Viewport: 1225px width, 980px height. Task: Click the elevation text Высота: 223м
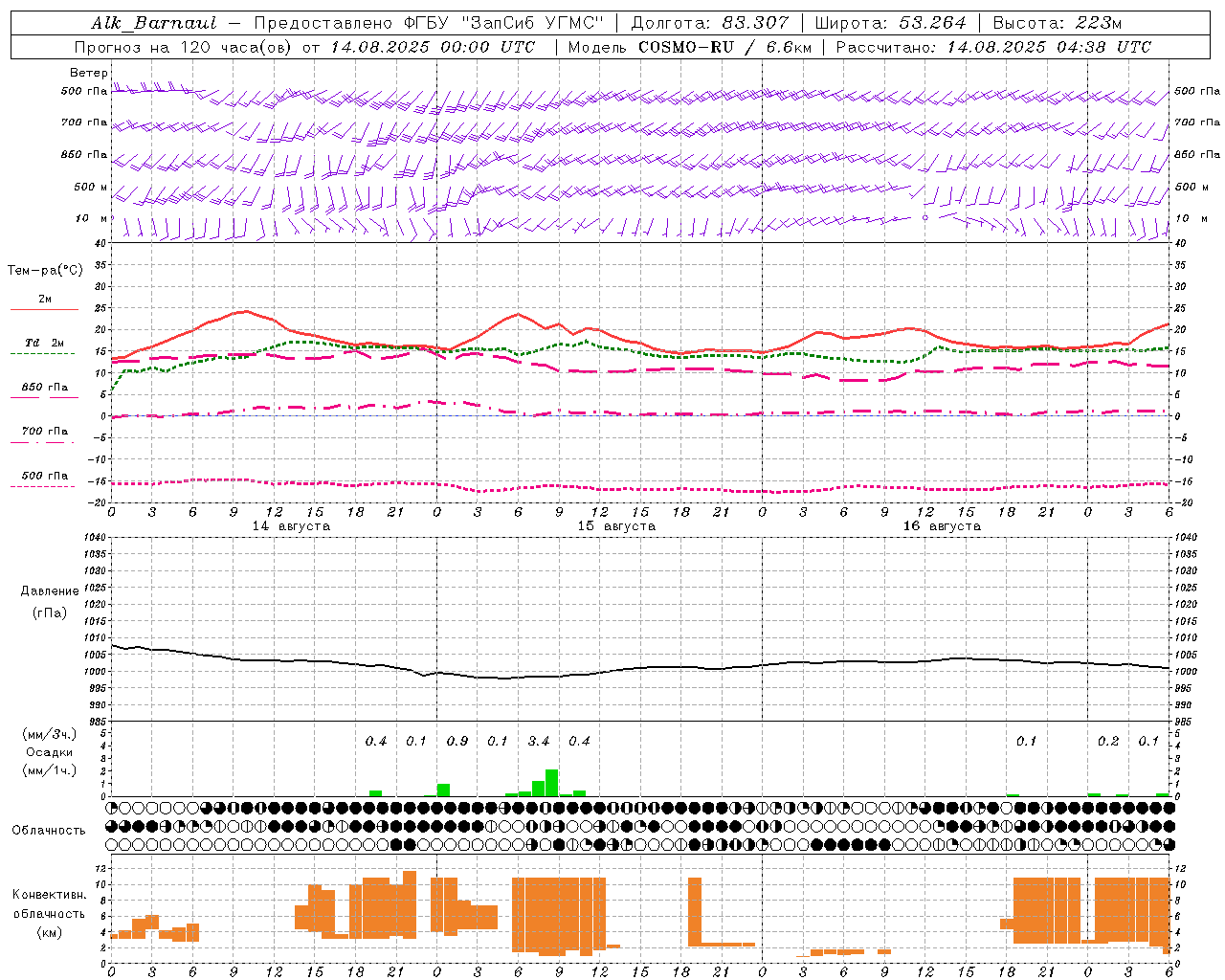click(x=1058, y=23)
